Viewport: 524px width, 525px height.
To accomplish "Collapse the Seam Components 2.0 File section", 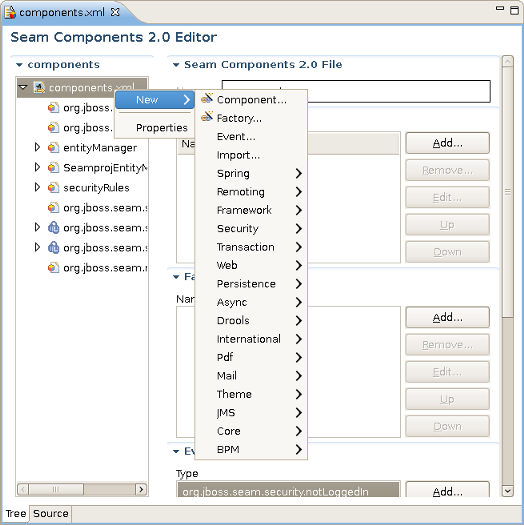I will (176, 65).
